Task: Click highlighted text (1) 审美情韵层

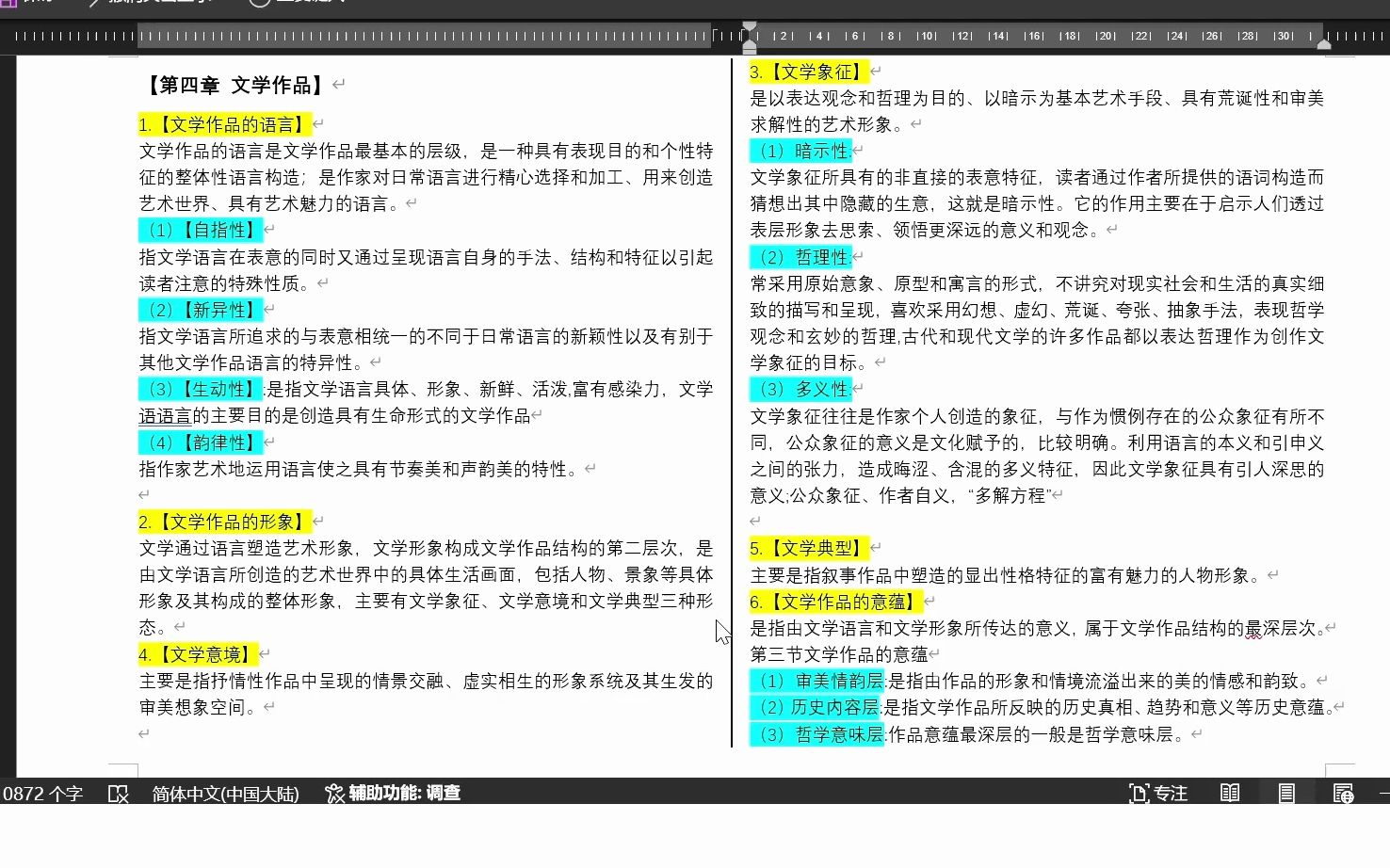Action: point(817,681)
